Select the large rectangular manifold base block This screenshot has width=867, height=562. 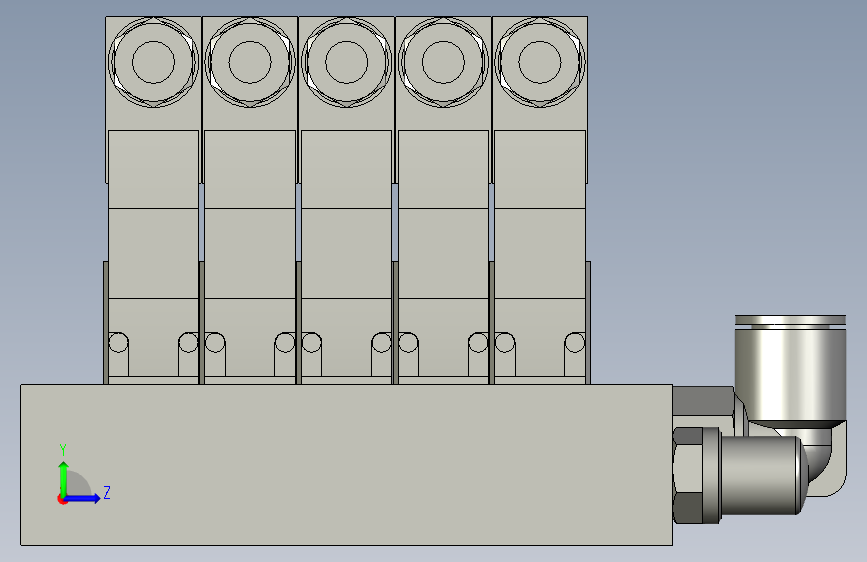(x=347, y=465)
